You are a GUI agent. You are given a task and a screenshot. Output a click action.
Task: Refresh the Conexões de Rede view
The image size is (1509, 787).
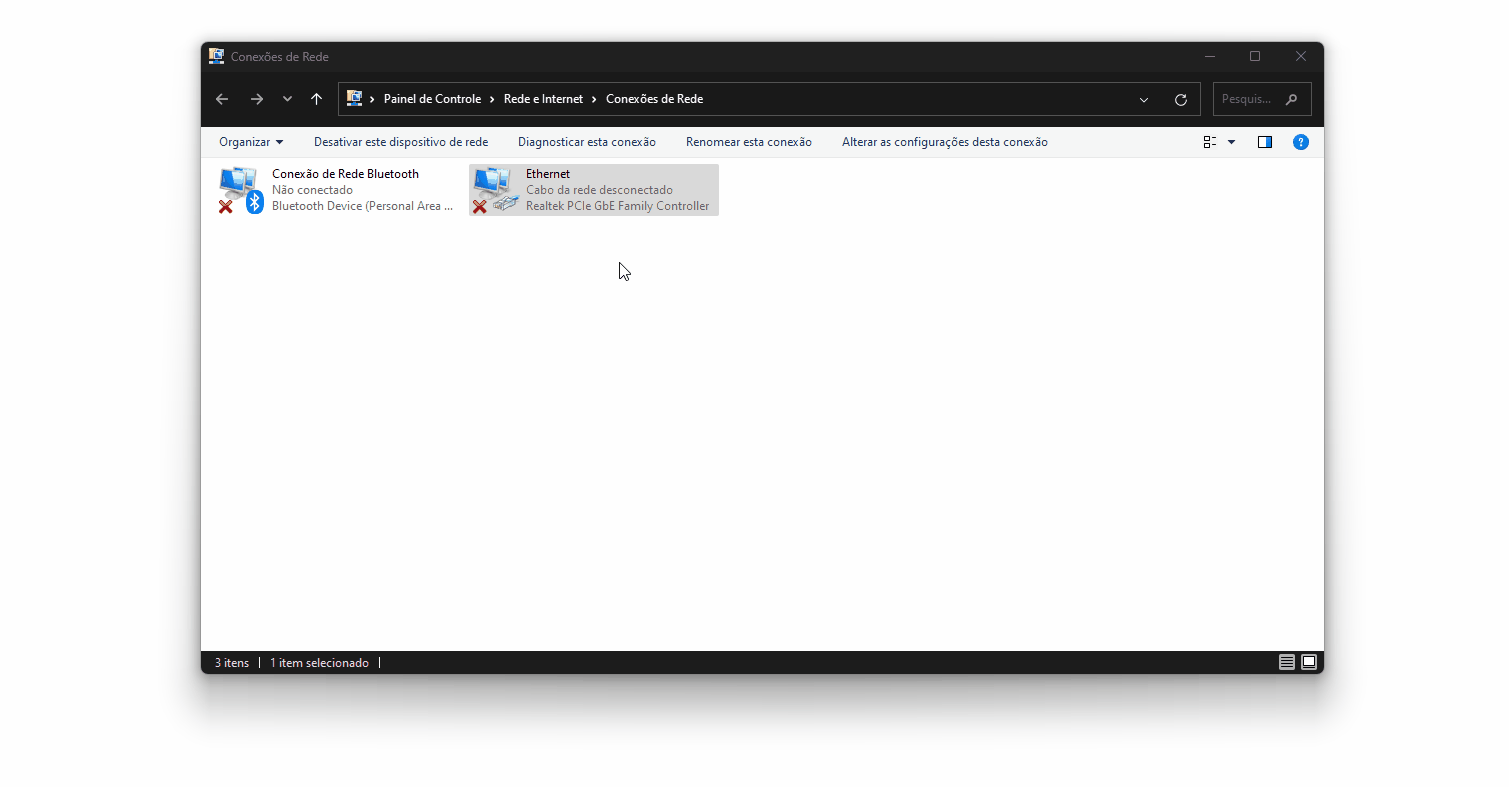1181,100
